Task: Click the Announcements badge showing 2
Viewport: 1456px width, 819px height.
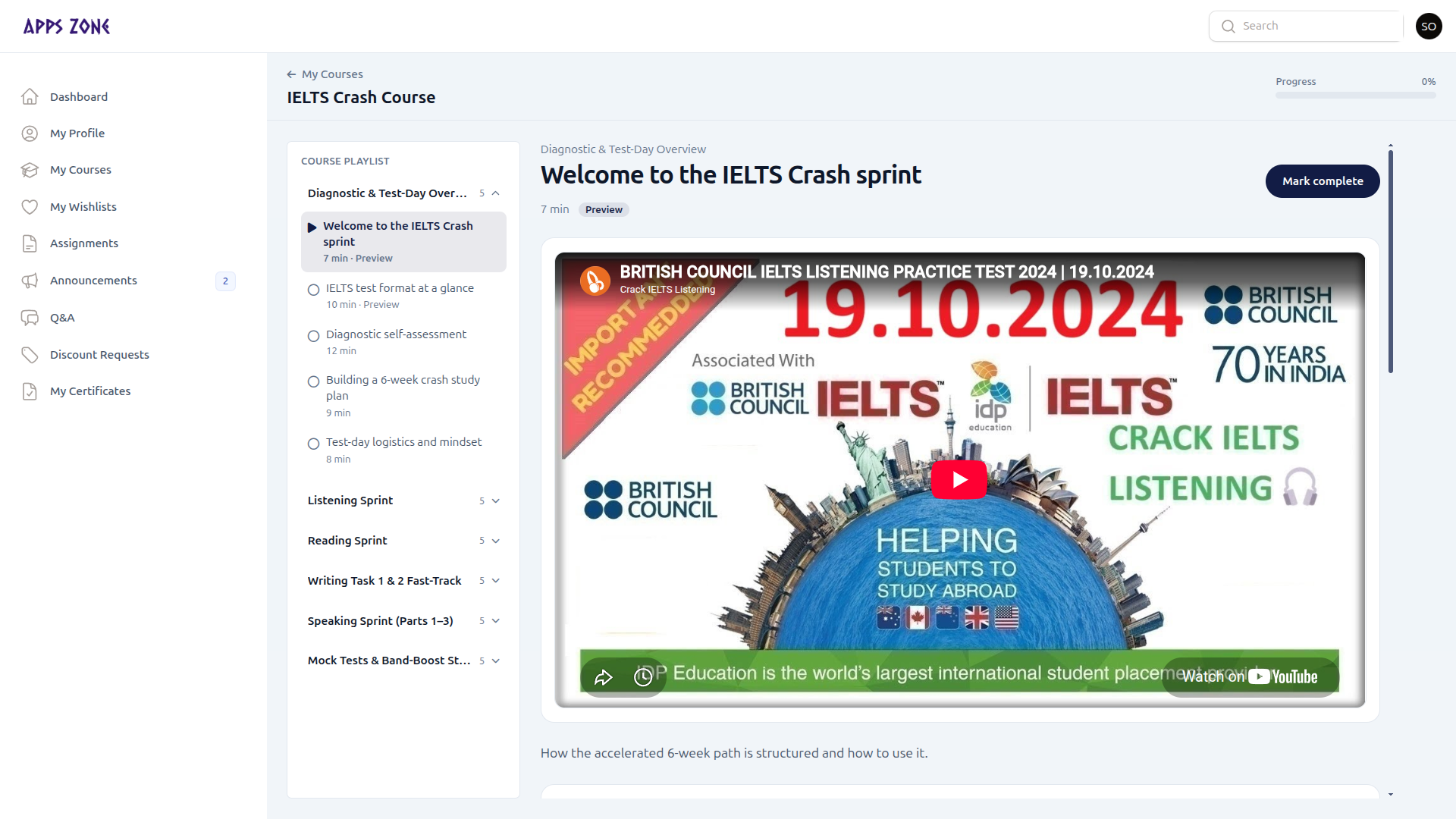Action: tap(225, 281)
